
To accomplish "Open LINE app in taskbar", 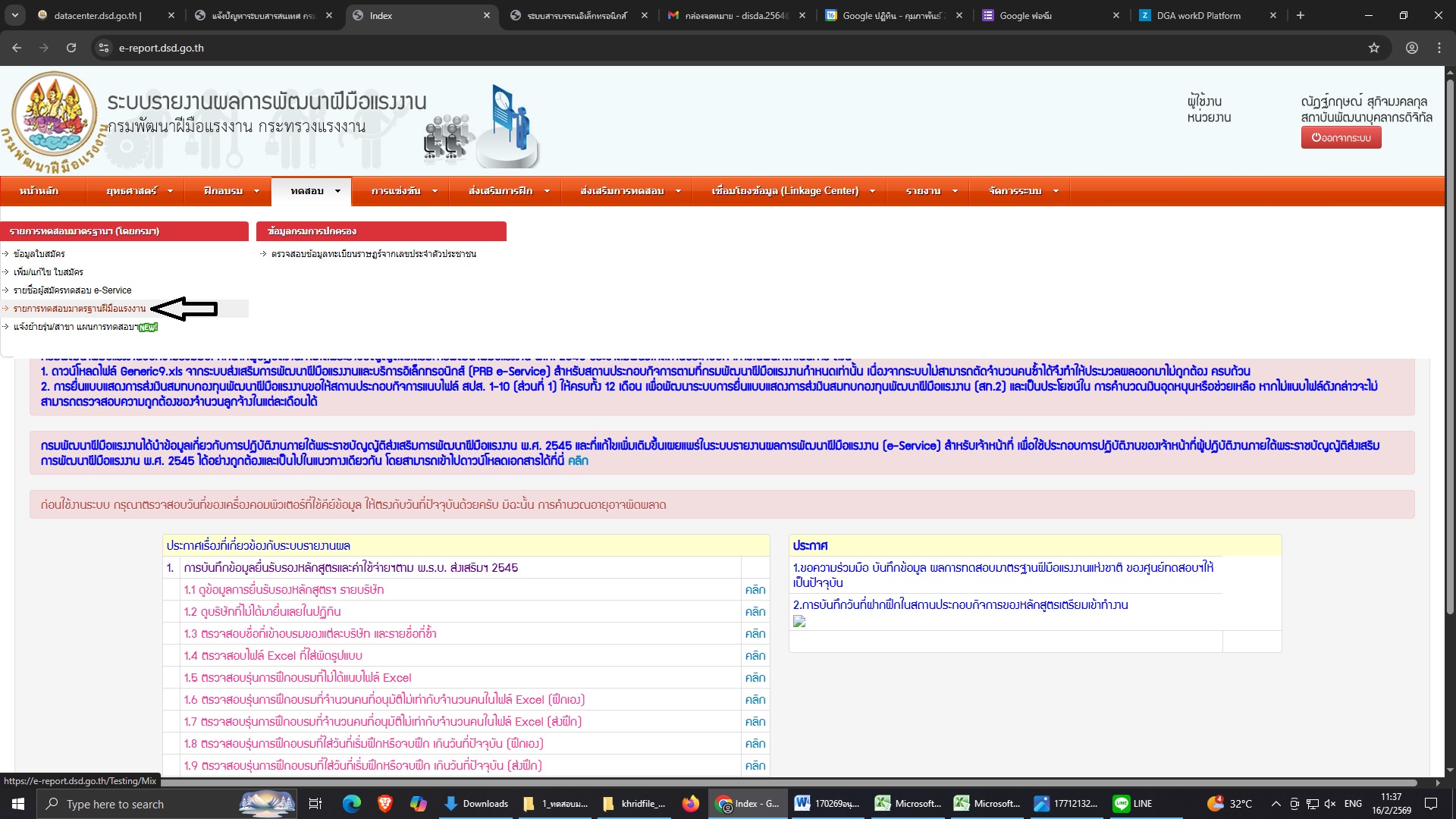I will click(x=1133, y=804).
